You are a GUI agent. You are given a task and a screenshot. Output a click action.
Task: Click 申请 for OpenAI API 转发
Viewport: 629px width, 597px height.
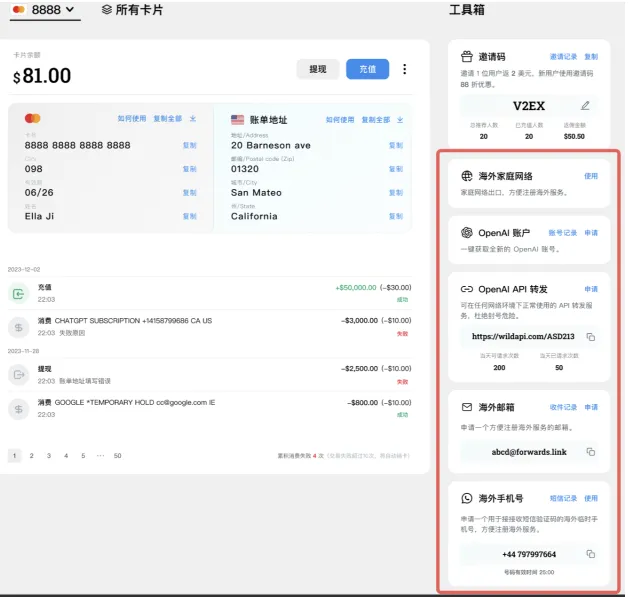[591, 289]
